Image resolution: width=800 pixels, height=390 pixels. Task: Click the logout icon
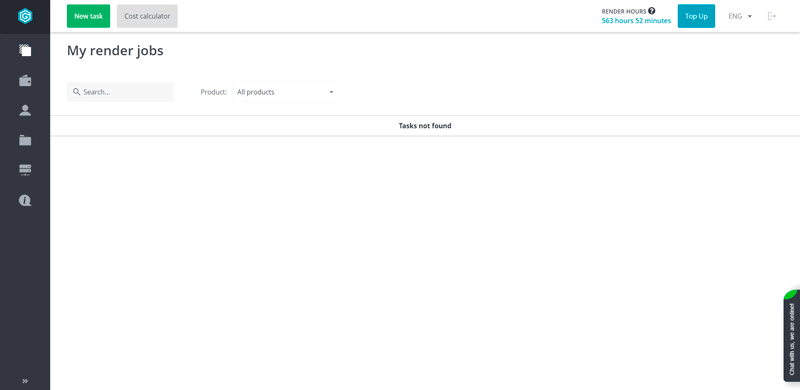pyautogui.click(x=772, y=16)
